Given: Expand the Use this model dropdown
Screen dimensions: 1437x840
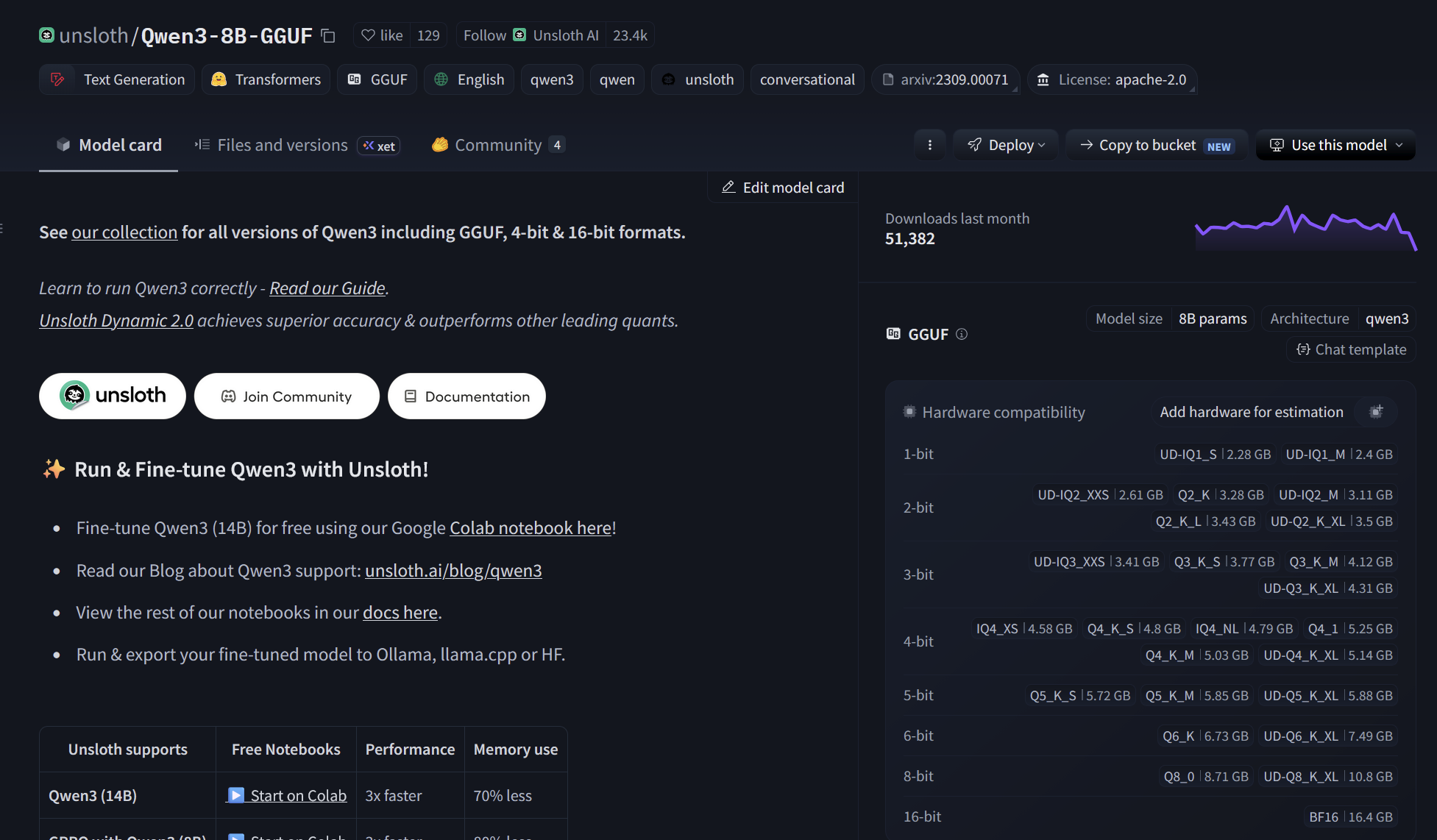Looking at the screenshot, I should coord(1335,145).
